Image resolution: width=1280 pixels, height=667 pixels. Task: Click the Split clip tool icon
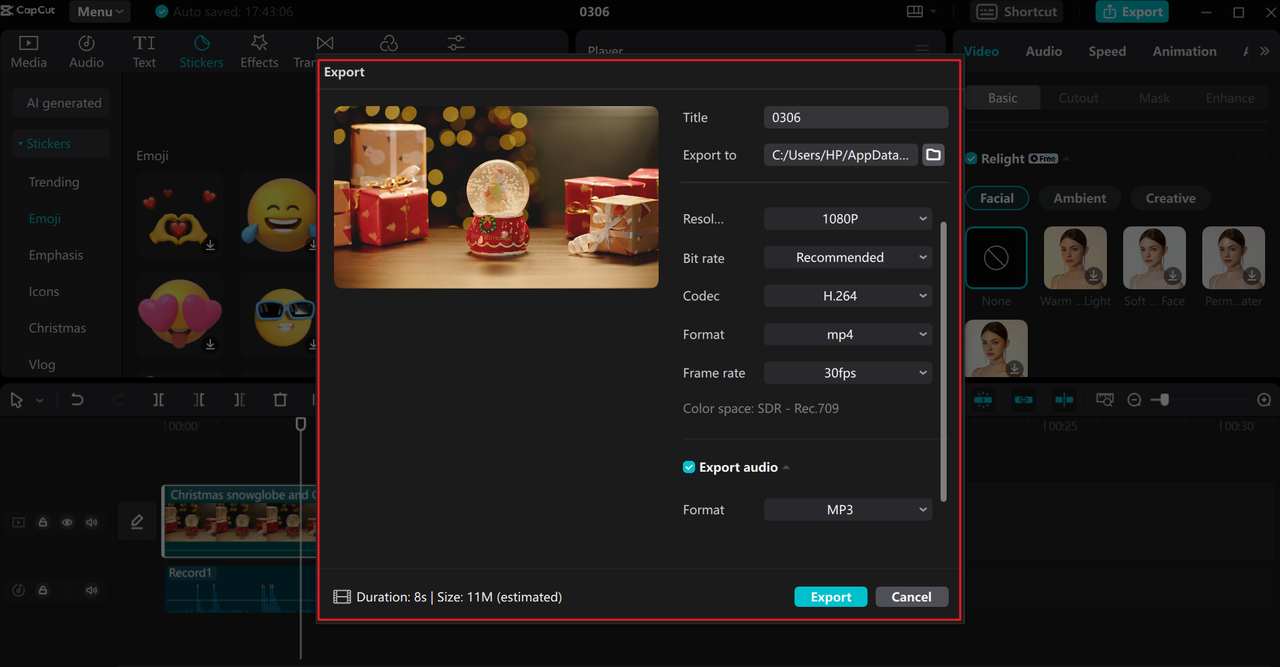[158, 400]
